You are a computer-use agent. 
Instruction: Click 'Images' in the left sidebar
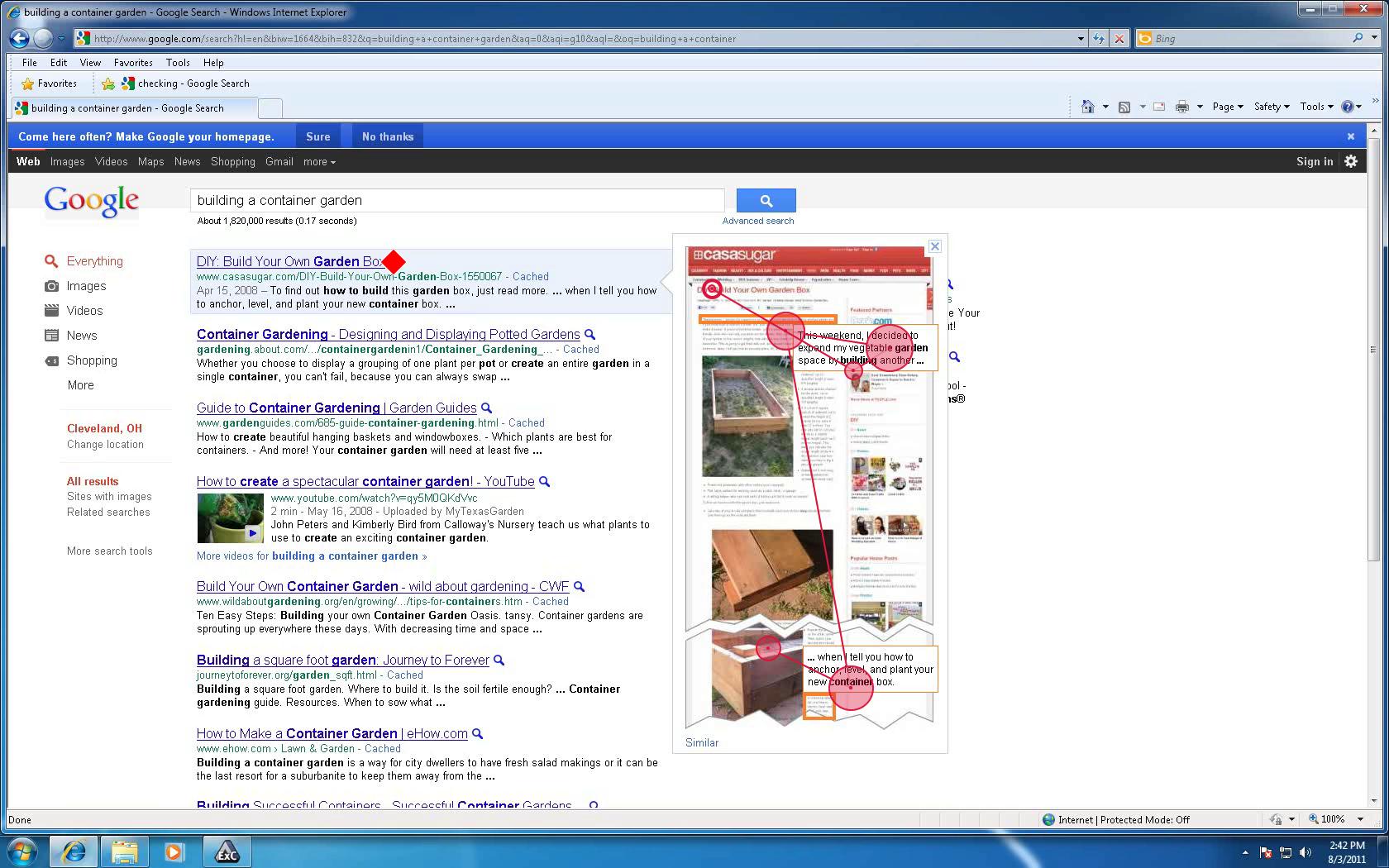pos(86,286)
